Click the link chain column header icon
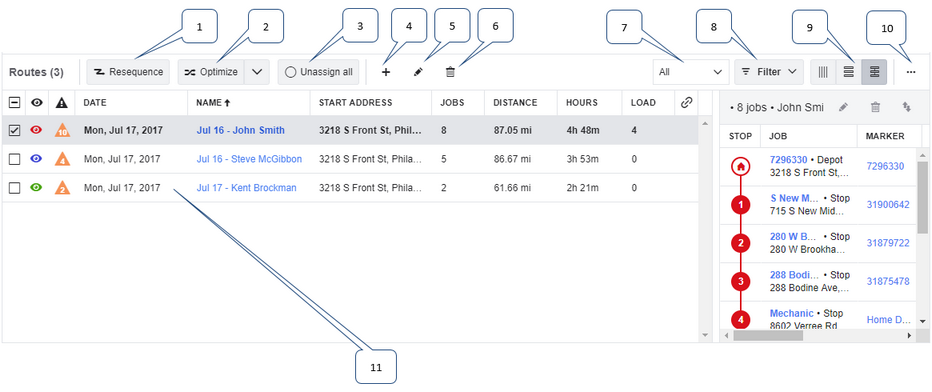The image size is (932, 392). (x=687, y=102)
